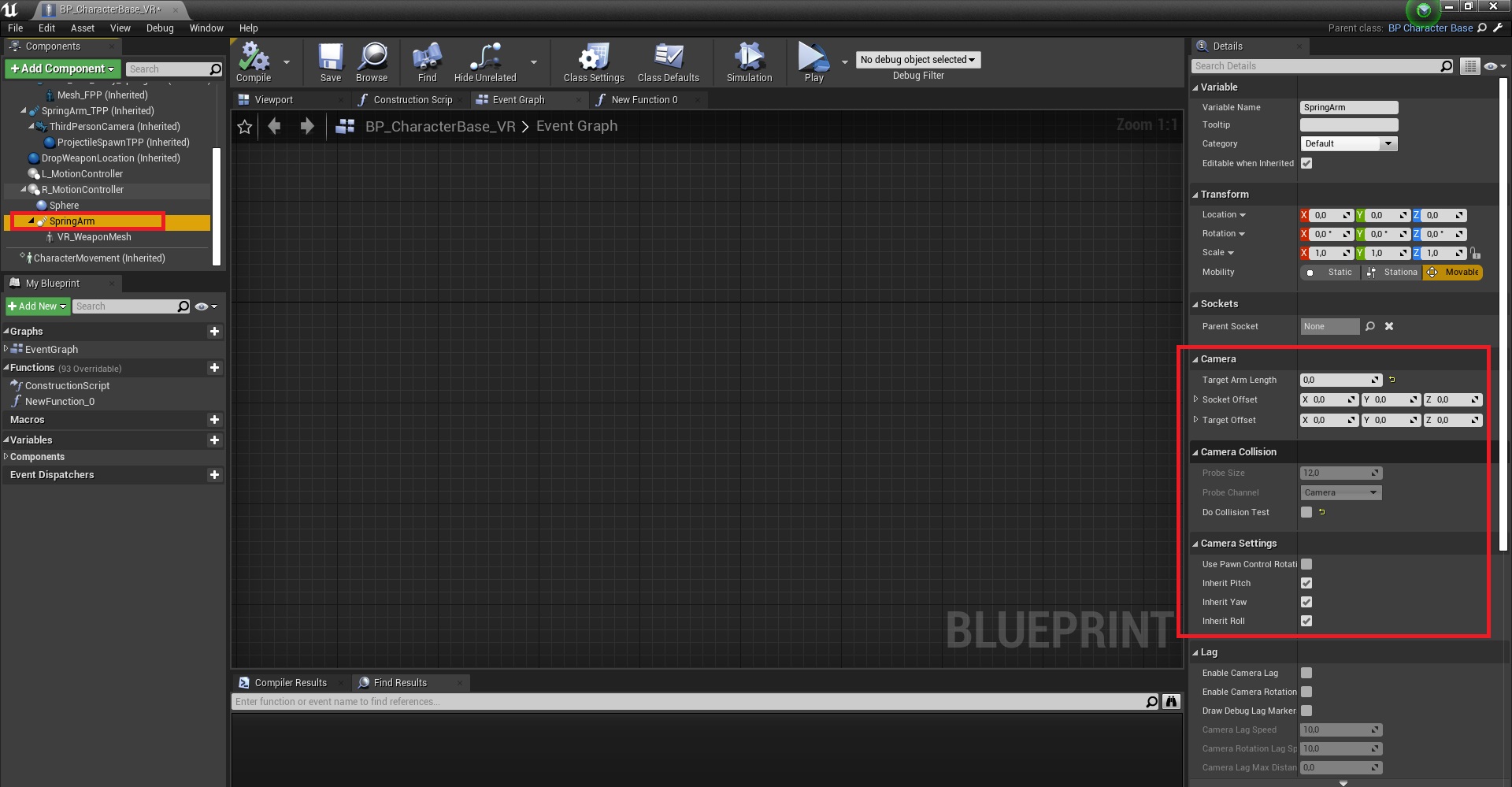
Task: Set Mobility to Static
Action: click(1331, 273)
